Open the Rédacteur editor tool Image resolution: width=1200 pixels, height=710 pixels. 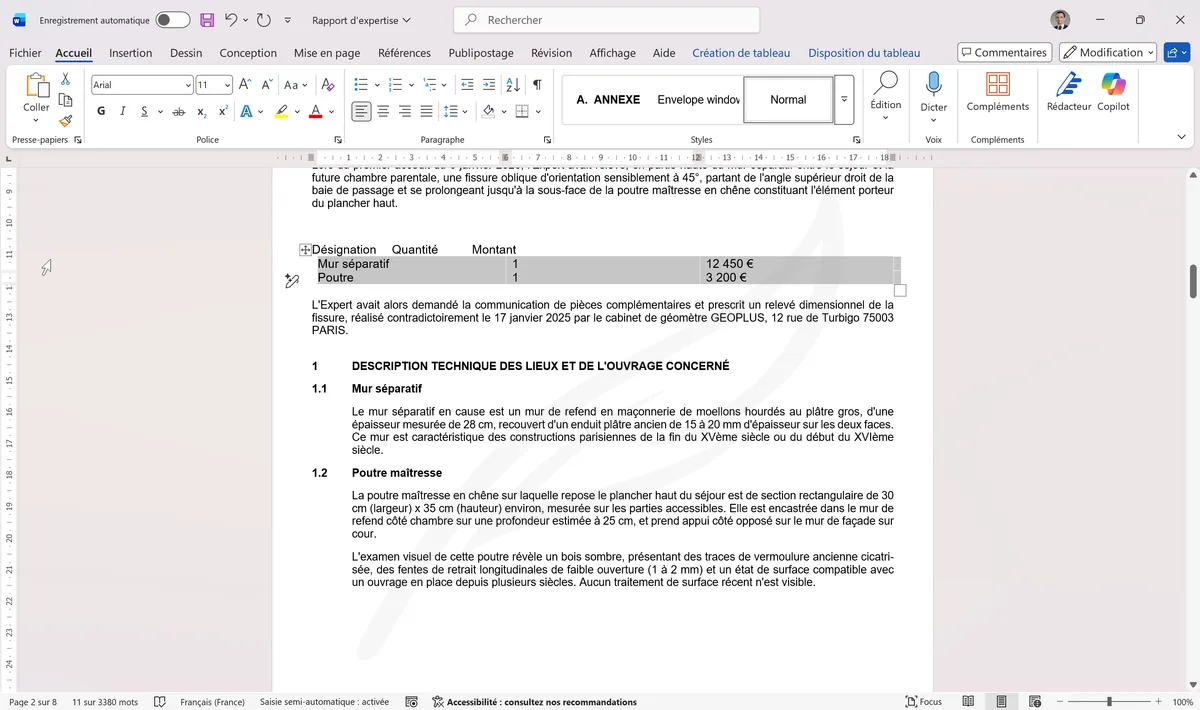click(1069, 97)
